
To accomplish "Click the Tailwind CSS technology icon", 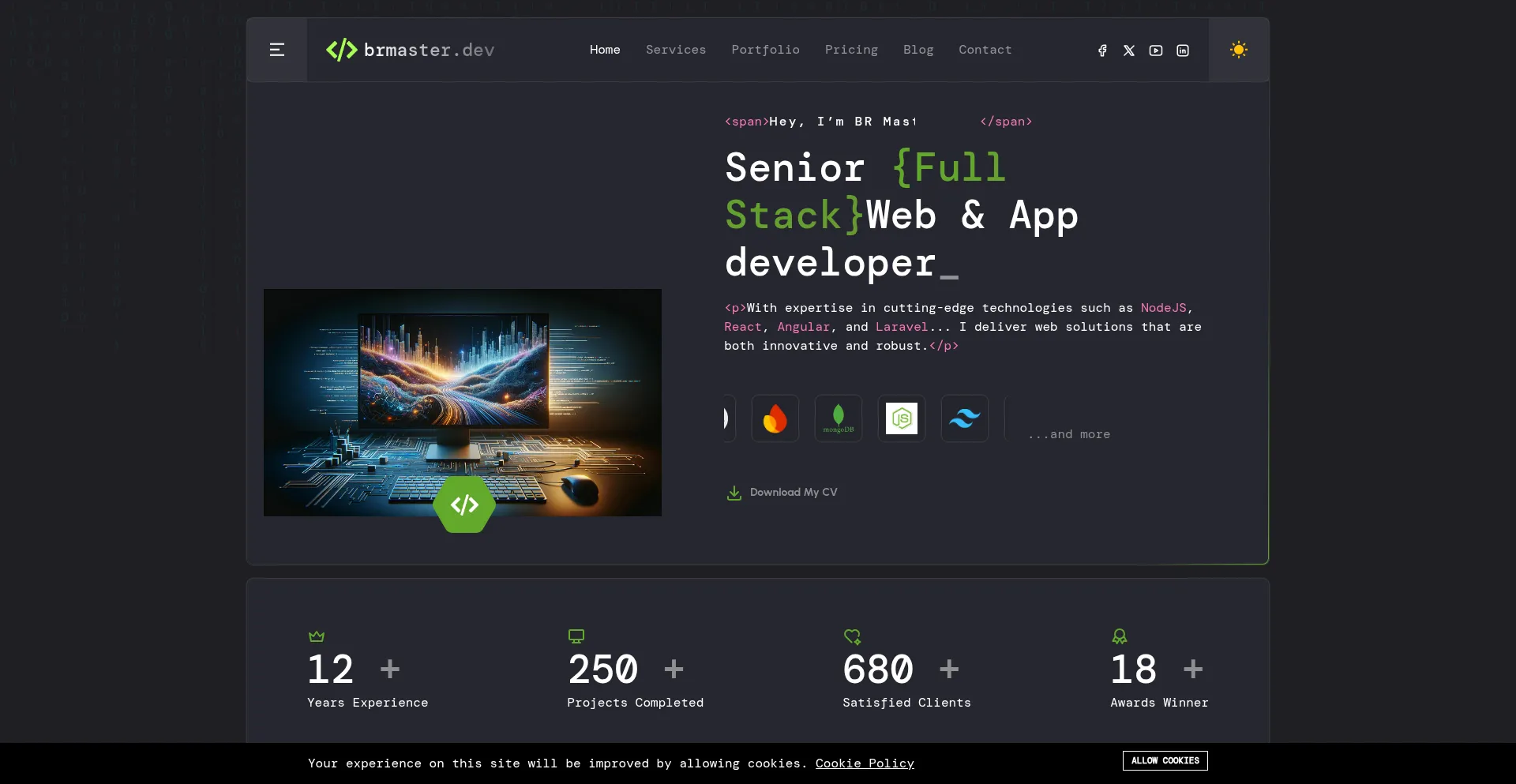I will [x=964, y=418].
